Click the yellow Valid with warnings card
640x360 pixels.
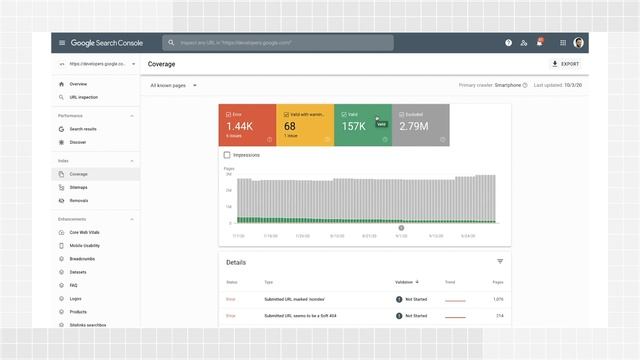(305, 125)
